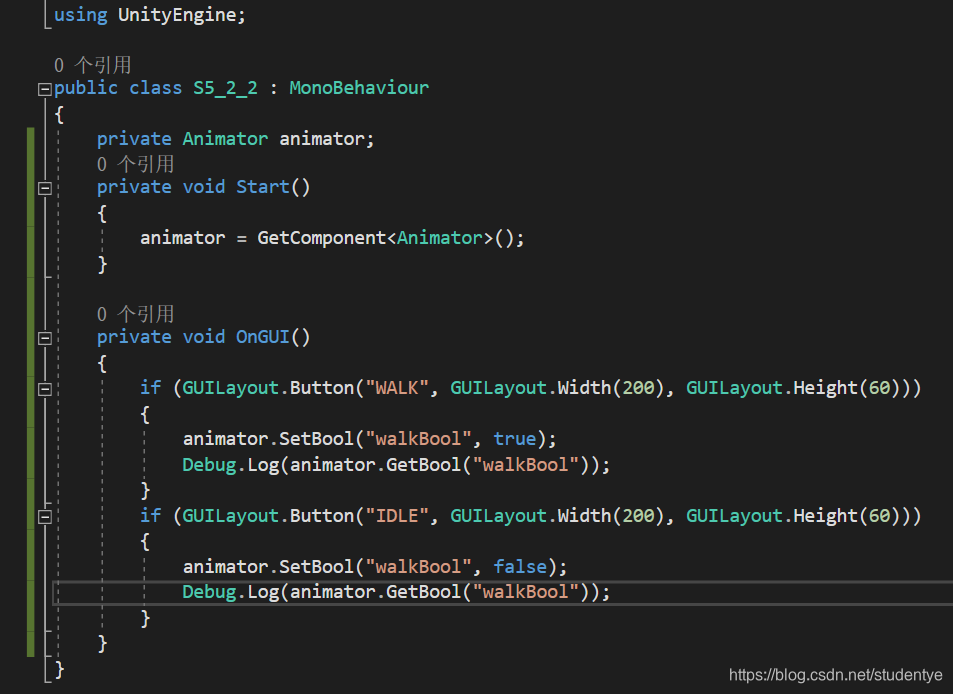Screen dimensions: 953x694
Task: Click UnityEngine in the using directive
Action: (177, 15)
